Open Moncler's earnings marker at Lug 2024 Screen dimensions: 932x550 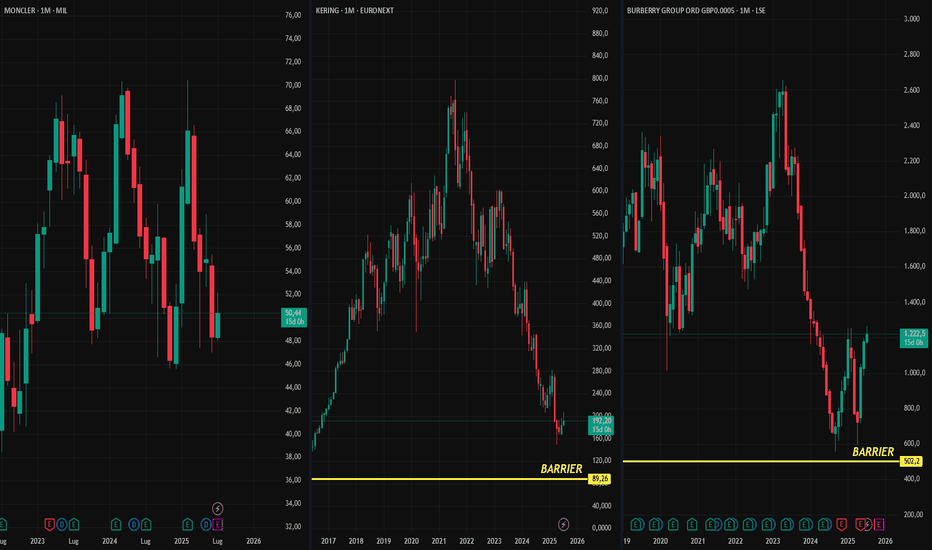pos(146,524)
